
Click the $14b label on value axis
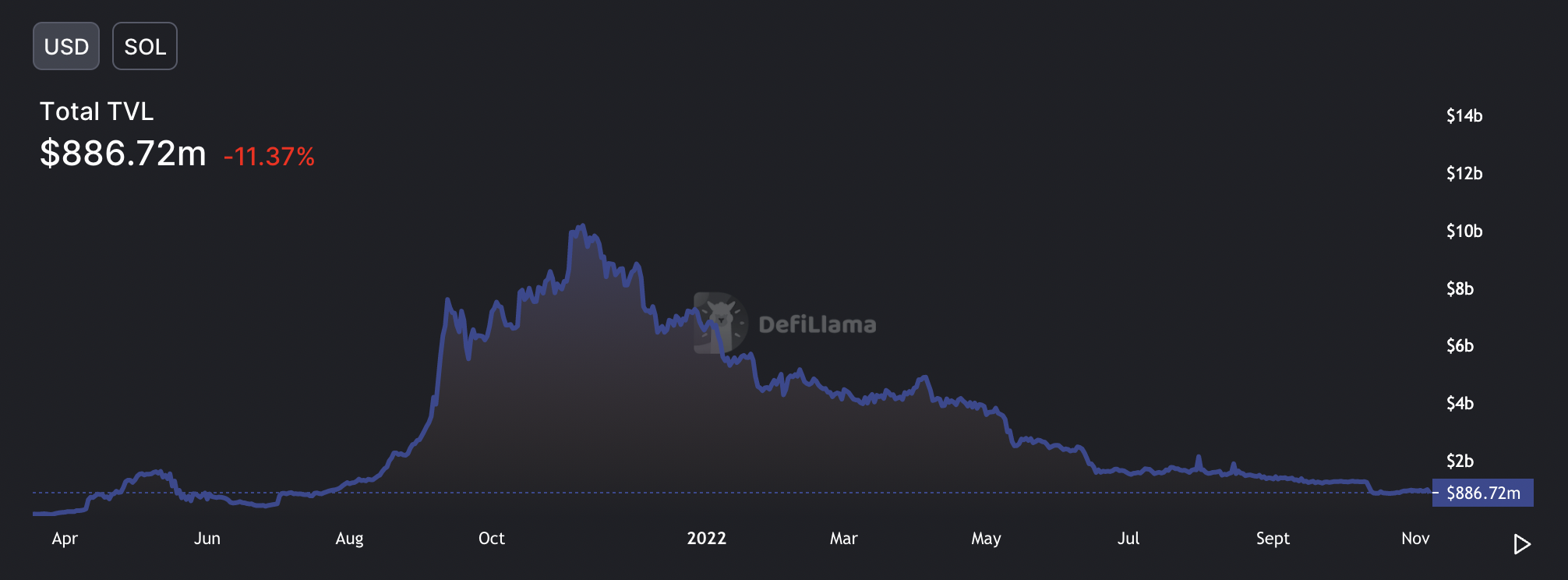pyautogui.click(x=1464, y=116)
